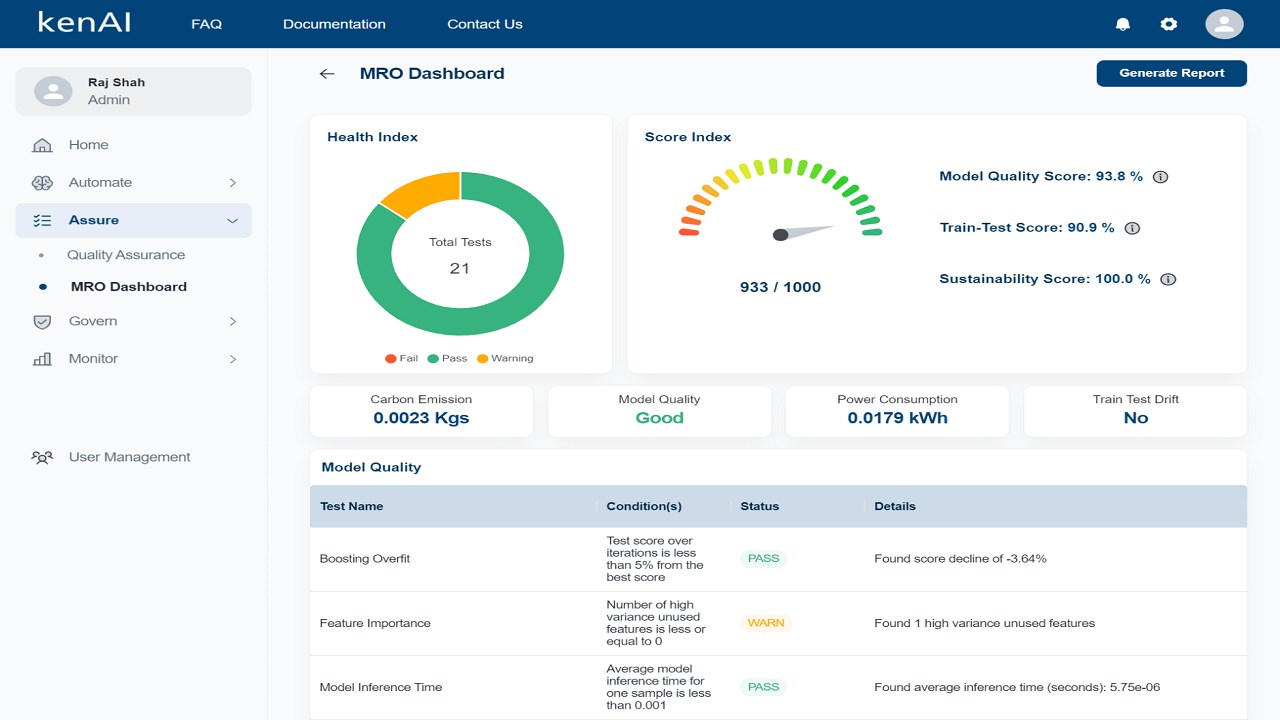Collapse the Assure submenu chevron
The height and width of the screenshot is (720, 1280).
pos(233,221)
